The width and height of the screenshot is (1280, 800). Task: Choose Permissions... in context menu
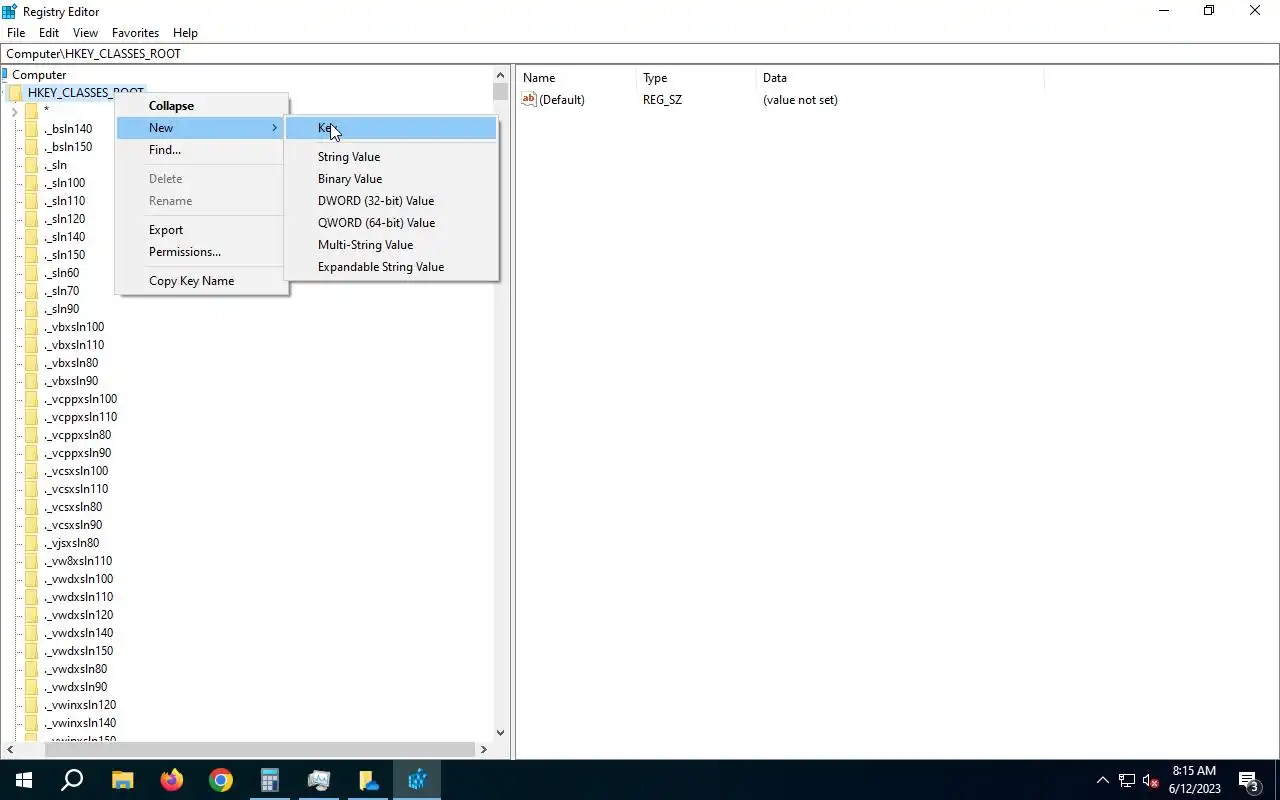(x=203, y=252)
